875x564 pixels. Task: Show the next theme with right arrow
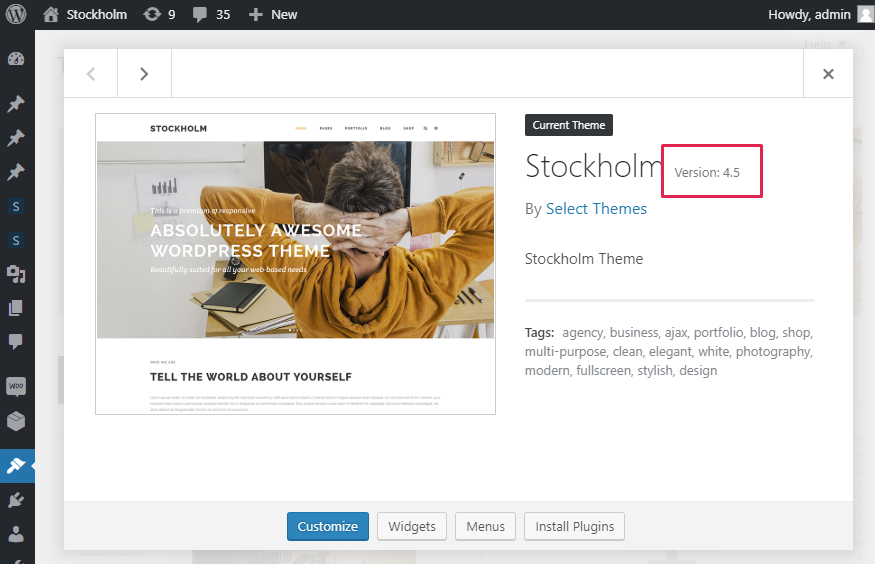[145, 74]
